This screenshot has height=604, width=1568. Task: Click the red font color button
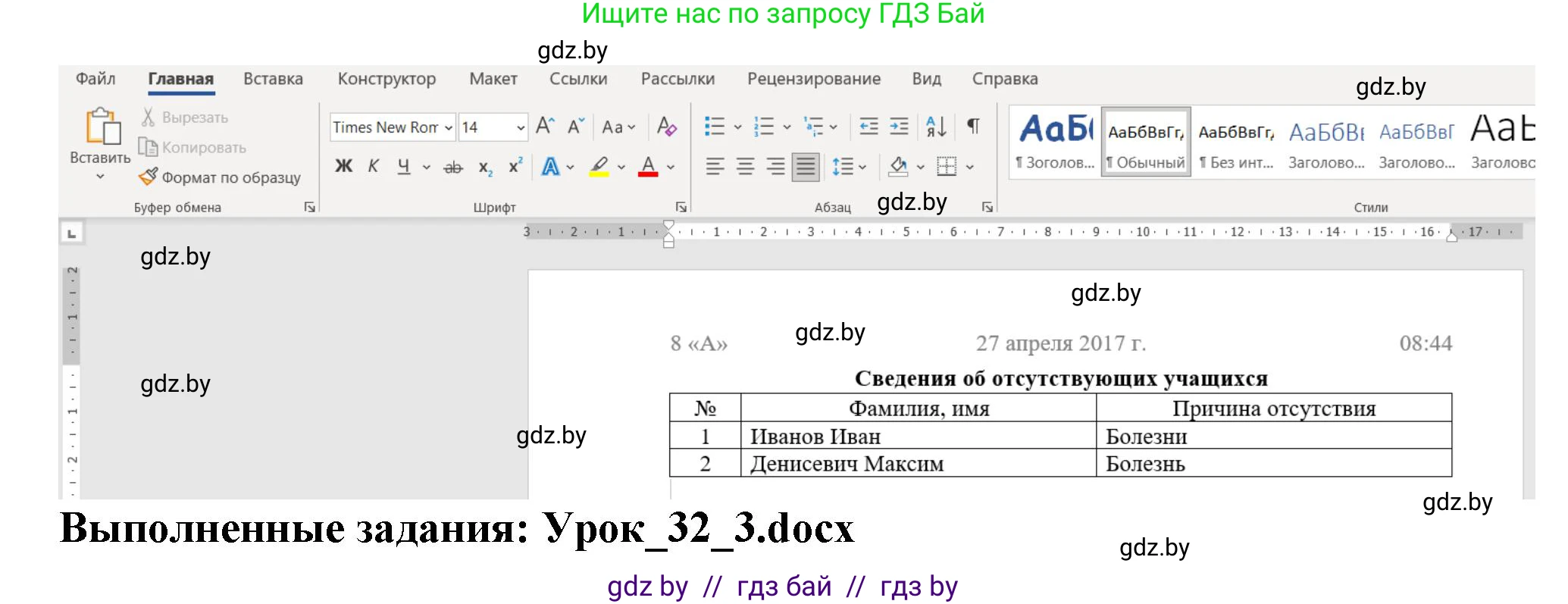[x=648, y=167]
